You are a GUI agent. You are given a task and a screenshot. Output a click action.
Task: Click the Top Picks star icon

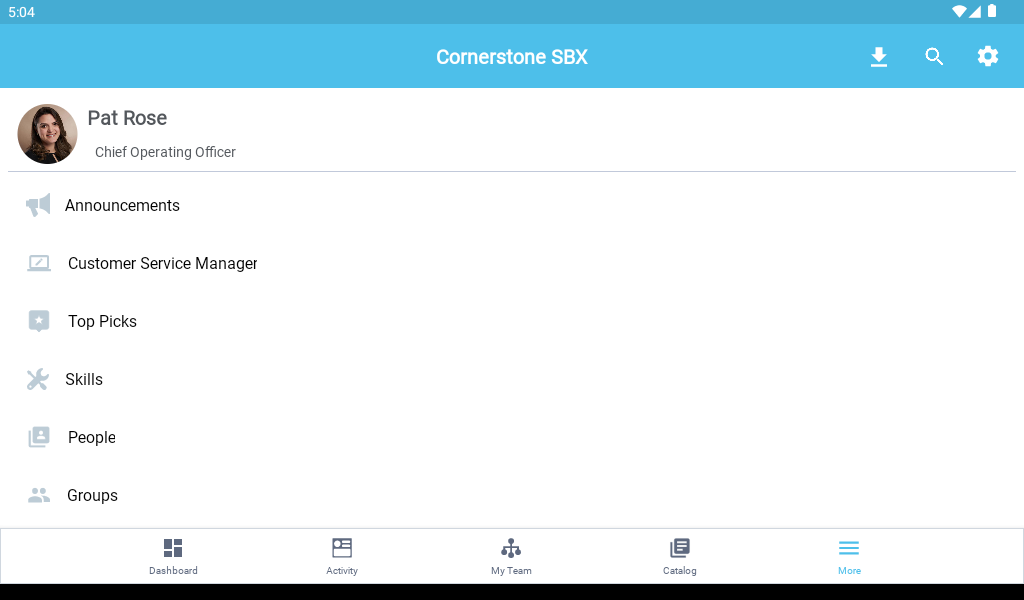point(38,321)
